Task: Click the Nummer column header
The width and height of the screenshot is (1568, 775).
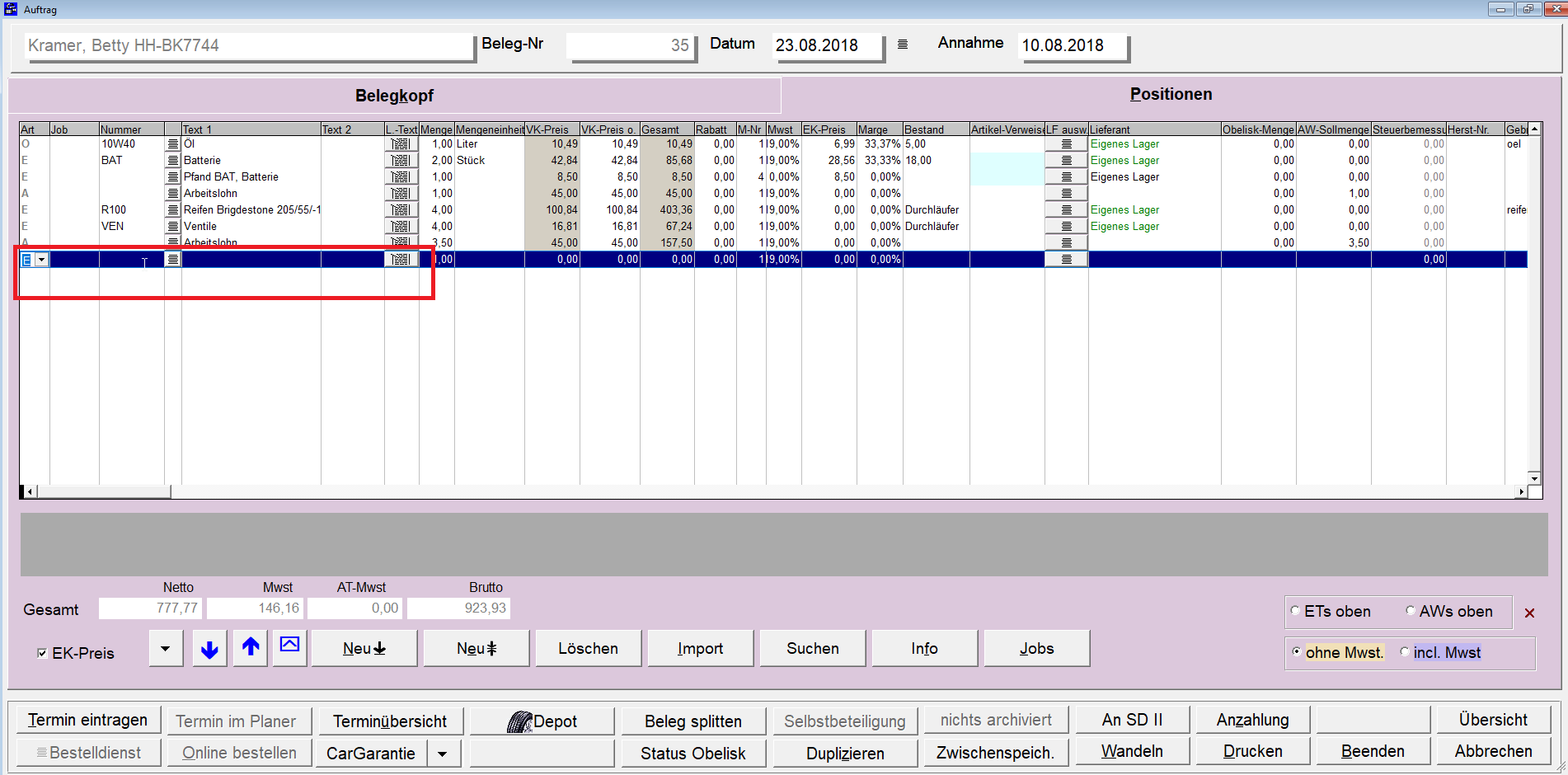Action: 131,129
